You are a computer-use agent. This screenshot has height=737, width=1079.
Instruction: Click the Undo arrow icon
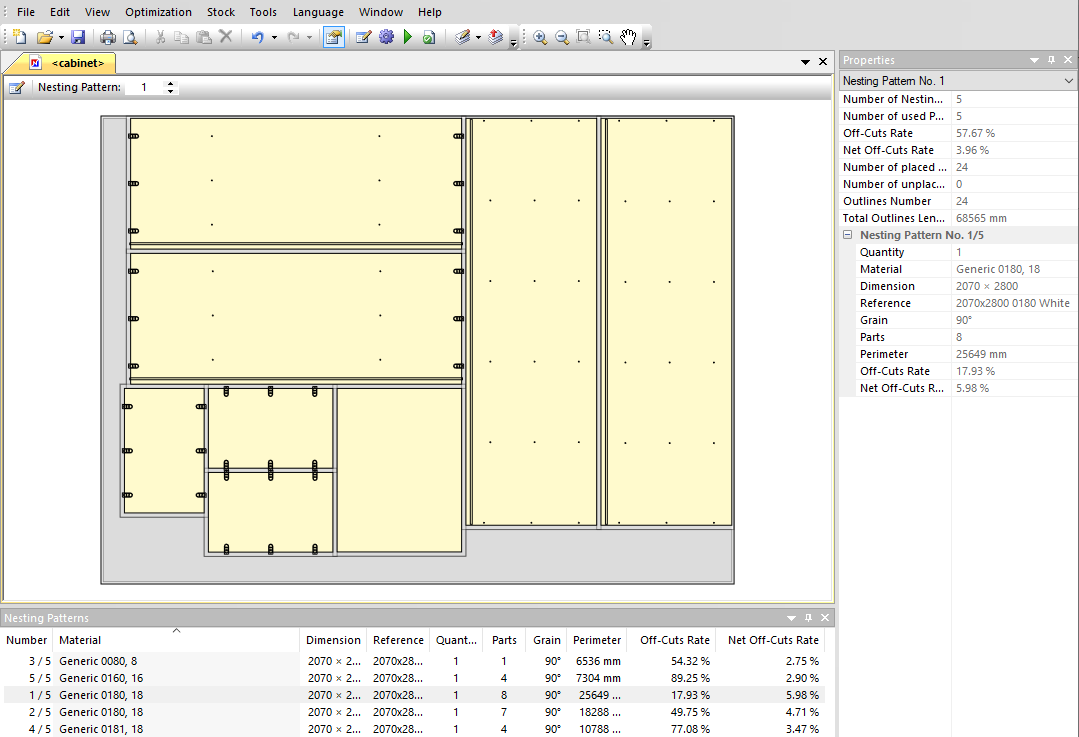257,37
